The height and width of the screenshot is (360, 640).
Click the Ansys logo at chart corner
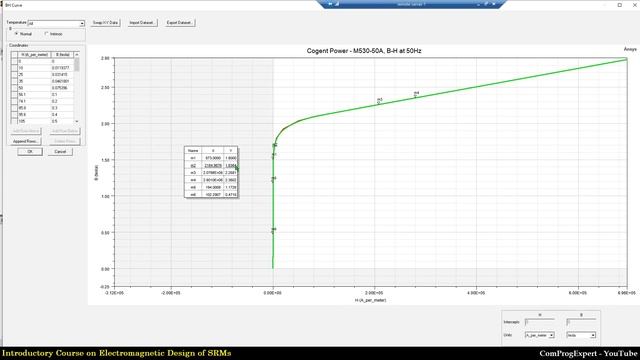[630, 49]
